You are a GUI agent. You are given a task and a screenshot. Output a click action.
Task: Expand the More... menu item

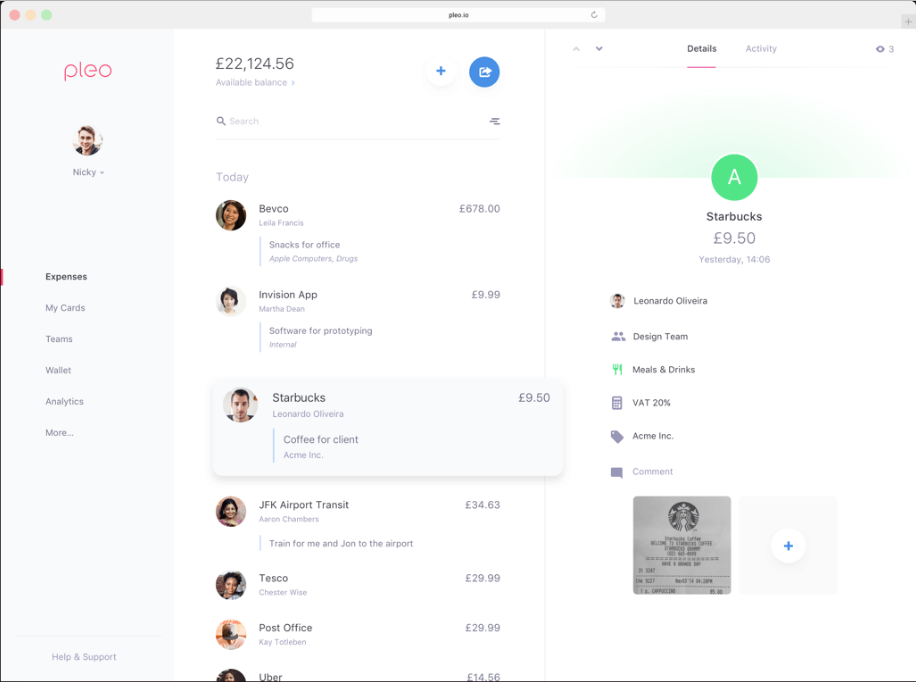pyautogui.click(x=60, y=433)
